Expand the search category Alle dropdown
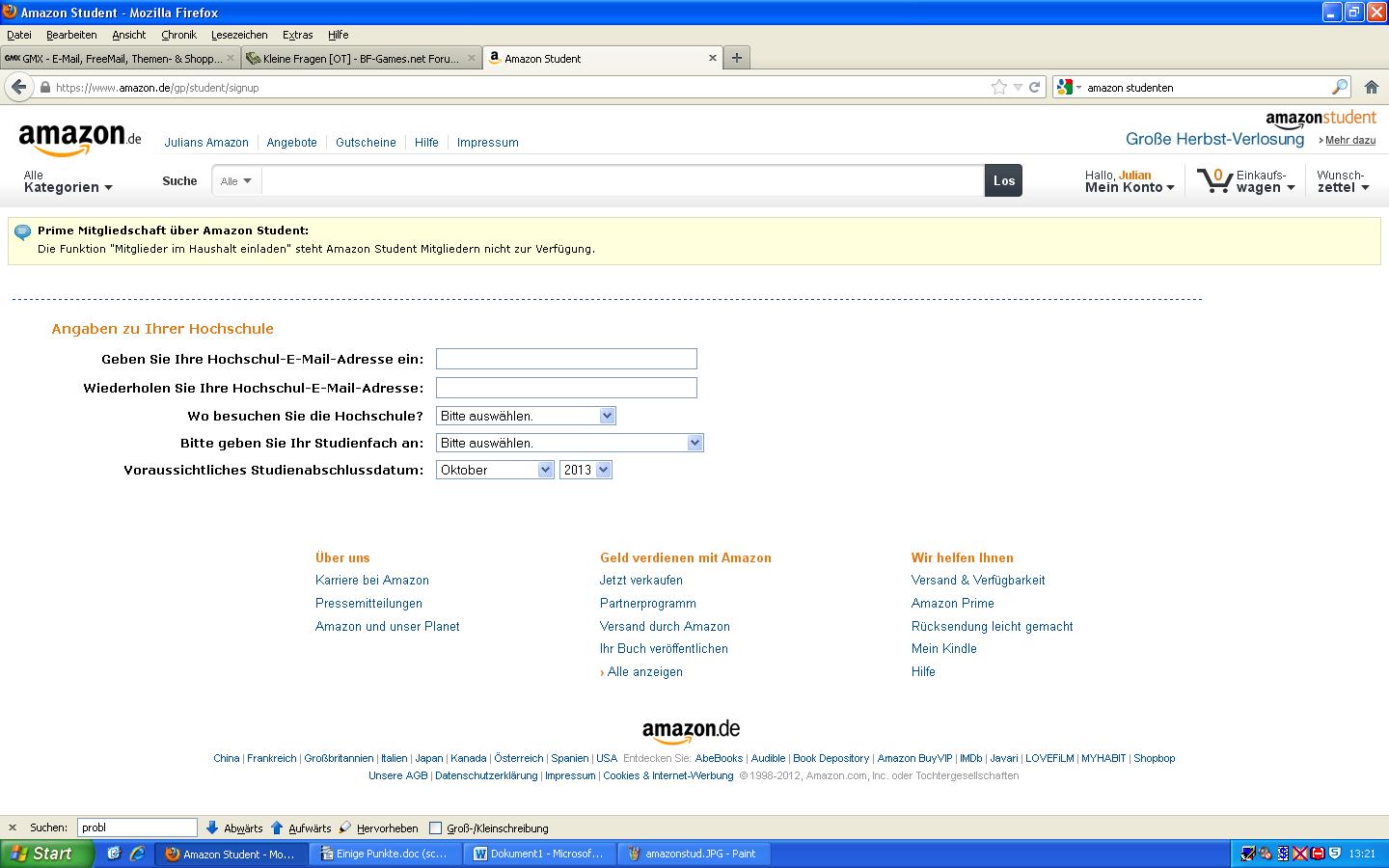Viewport: 1389px width, 868px height. pyautogui.click(x=236, y=180)
